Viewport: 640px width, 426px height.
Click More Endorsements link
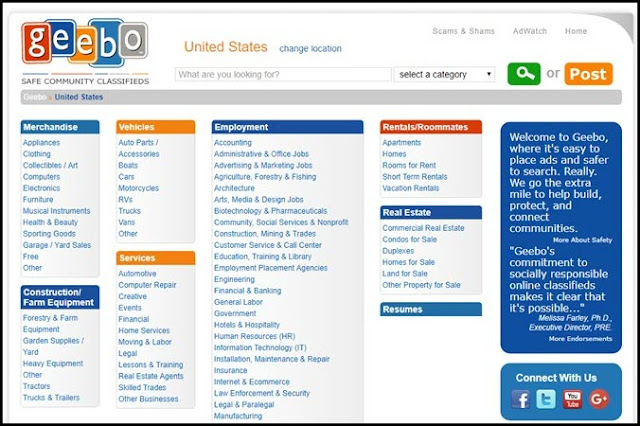[x=580, y=339]
